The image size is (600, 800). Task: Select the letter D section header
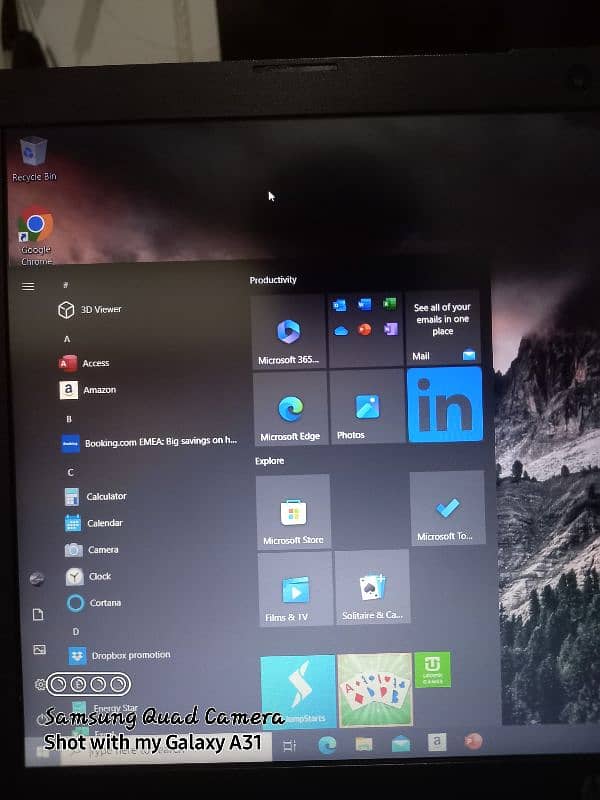[76, 632]
